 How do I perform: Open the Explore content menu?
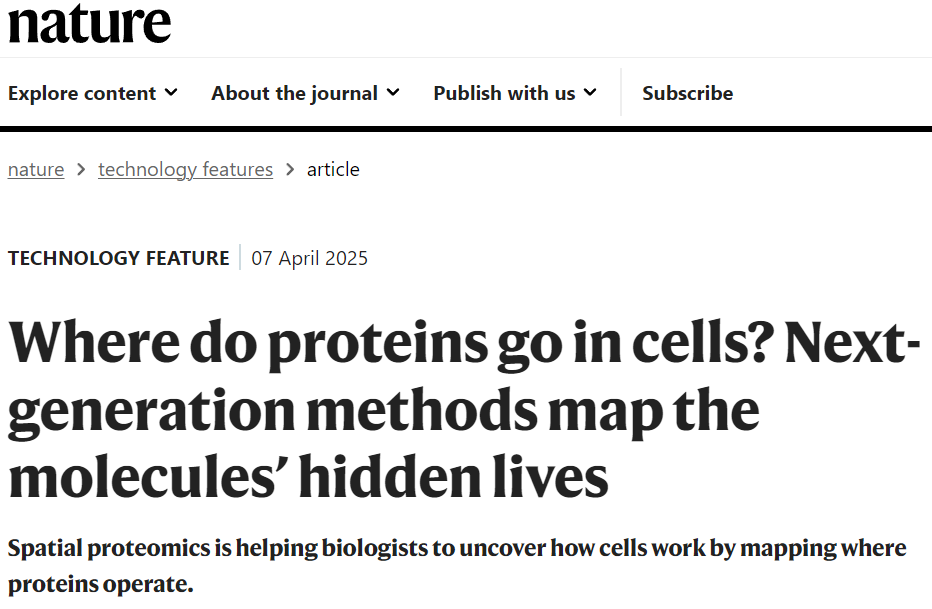[82, 93]
